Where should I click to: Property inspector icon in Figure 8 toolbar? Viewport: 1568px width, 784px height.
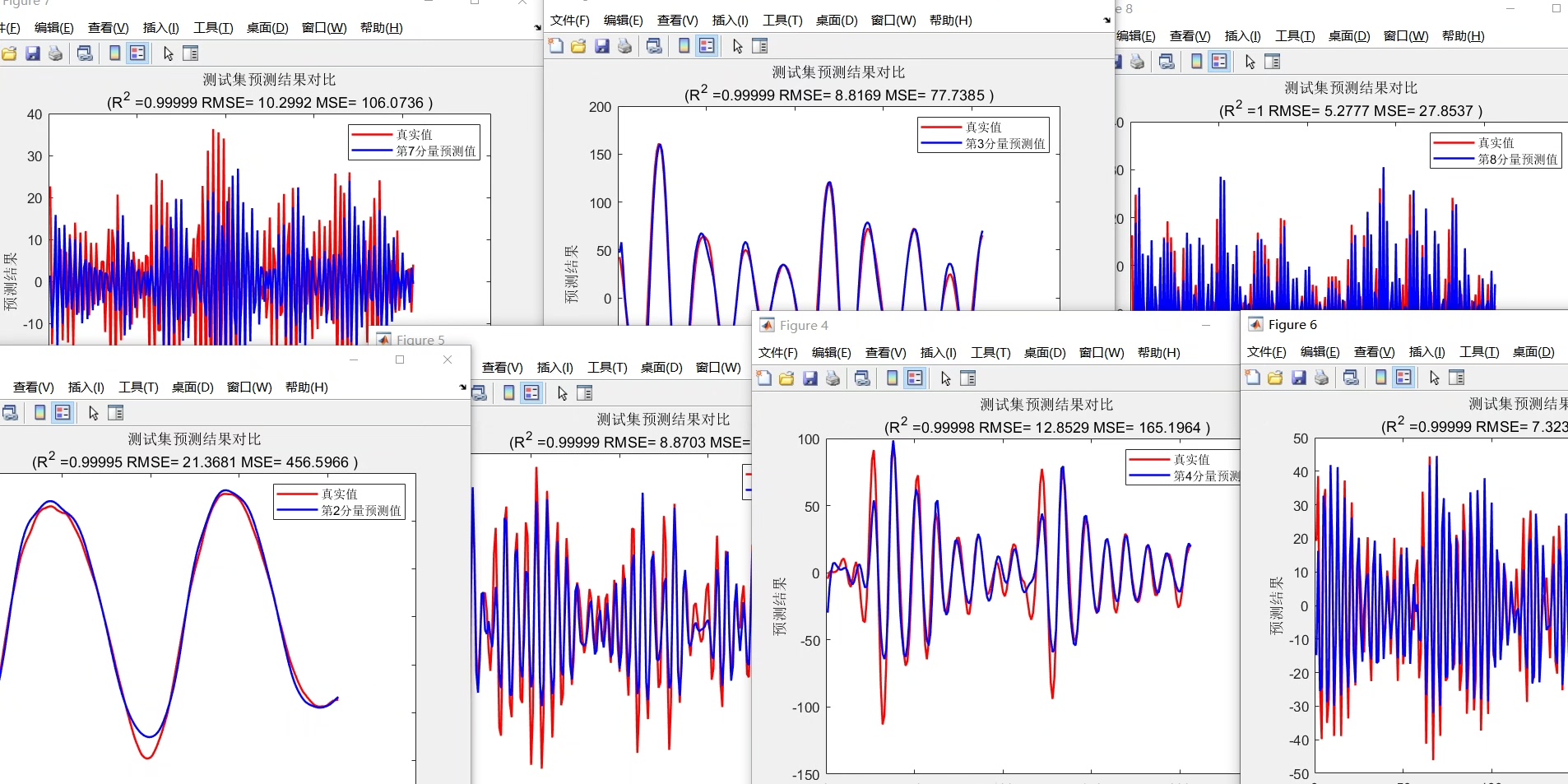(1272, 62)
